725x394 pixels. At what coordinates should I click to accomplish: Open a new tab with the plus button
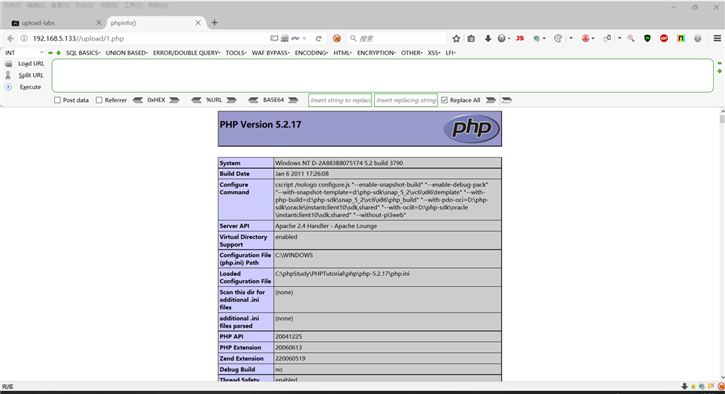(x=215, y=23)
